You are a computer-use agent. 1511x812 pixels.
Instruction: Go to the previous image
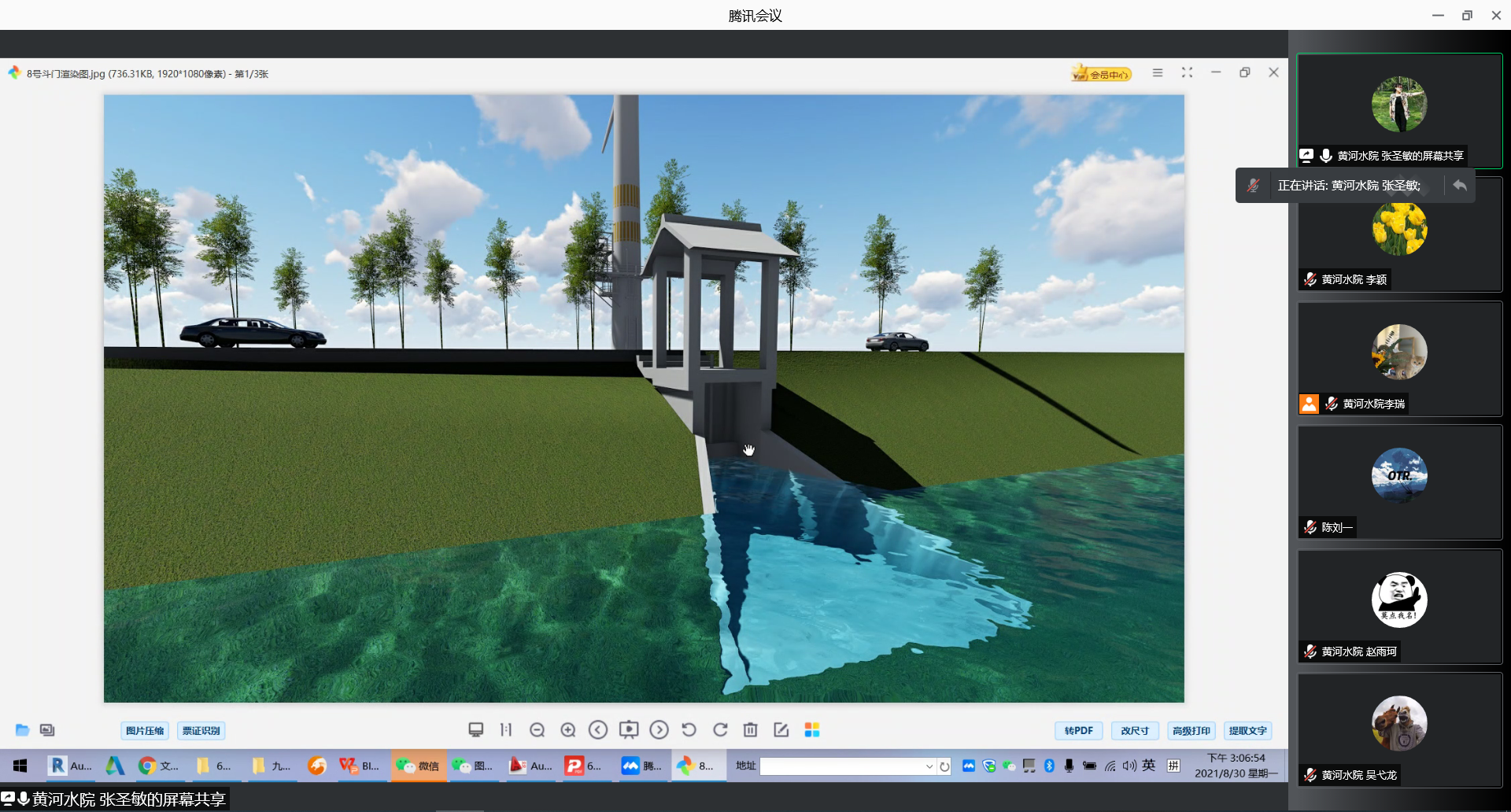[x=598, y=730]
